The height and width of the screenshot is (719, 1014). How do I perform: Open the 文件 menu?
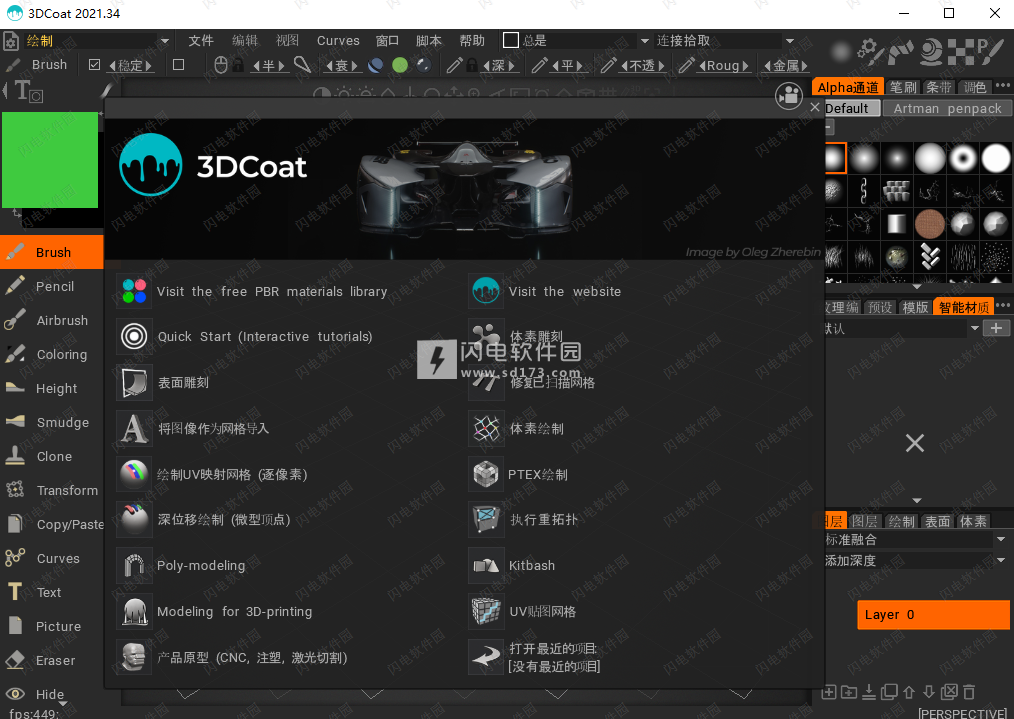(201, 41)
